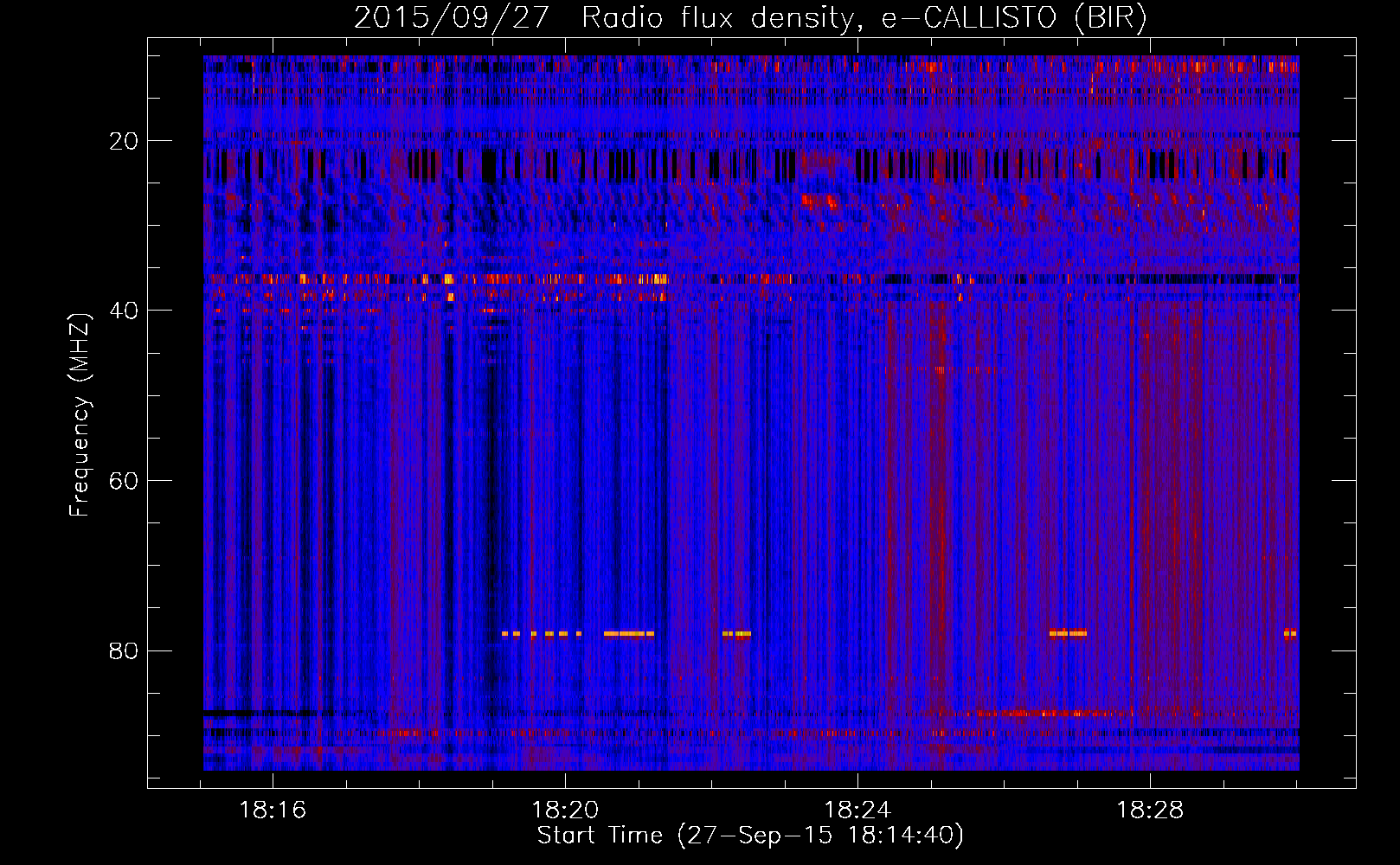Image resolution: width=1400 pixels, height=865 pixels.
Task: Click the 18:16 time tick label
Action: [273, 811]
